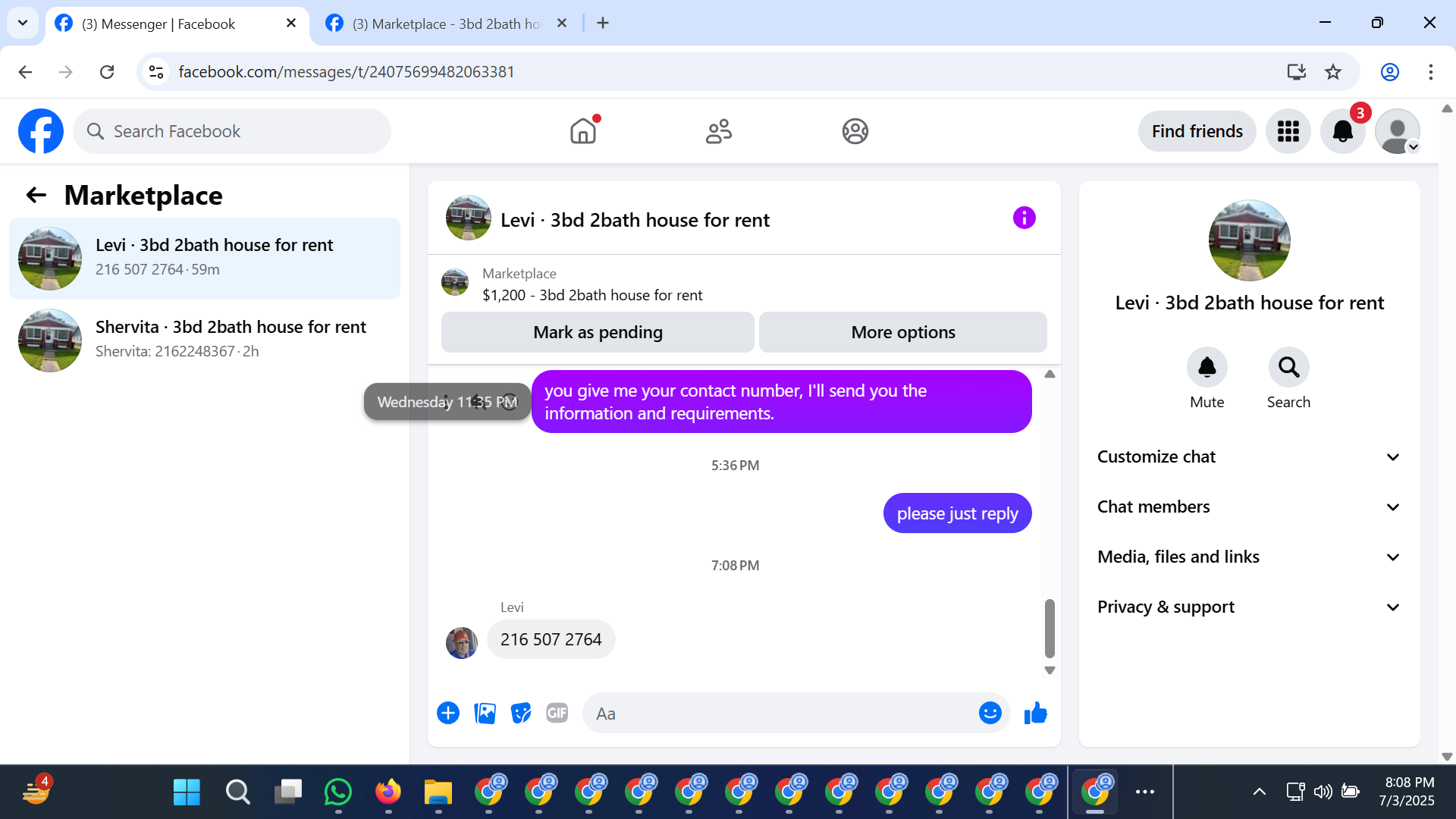Expand the Chat members section
Screen dimensions: 1456x819
1249,507
